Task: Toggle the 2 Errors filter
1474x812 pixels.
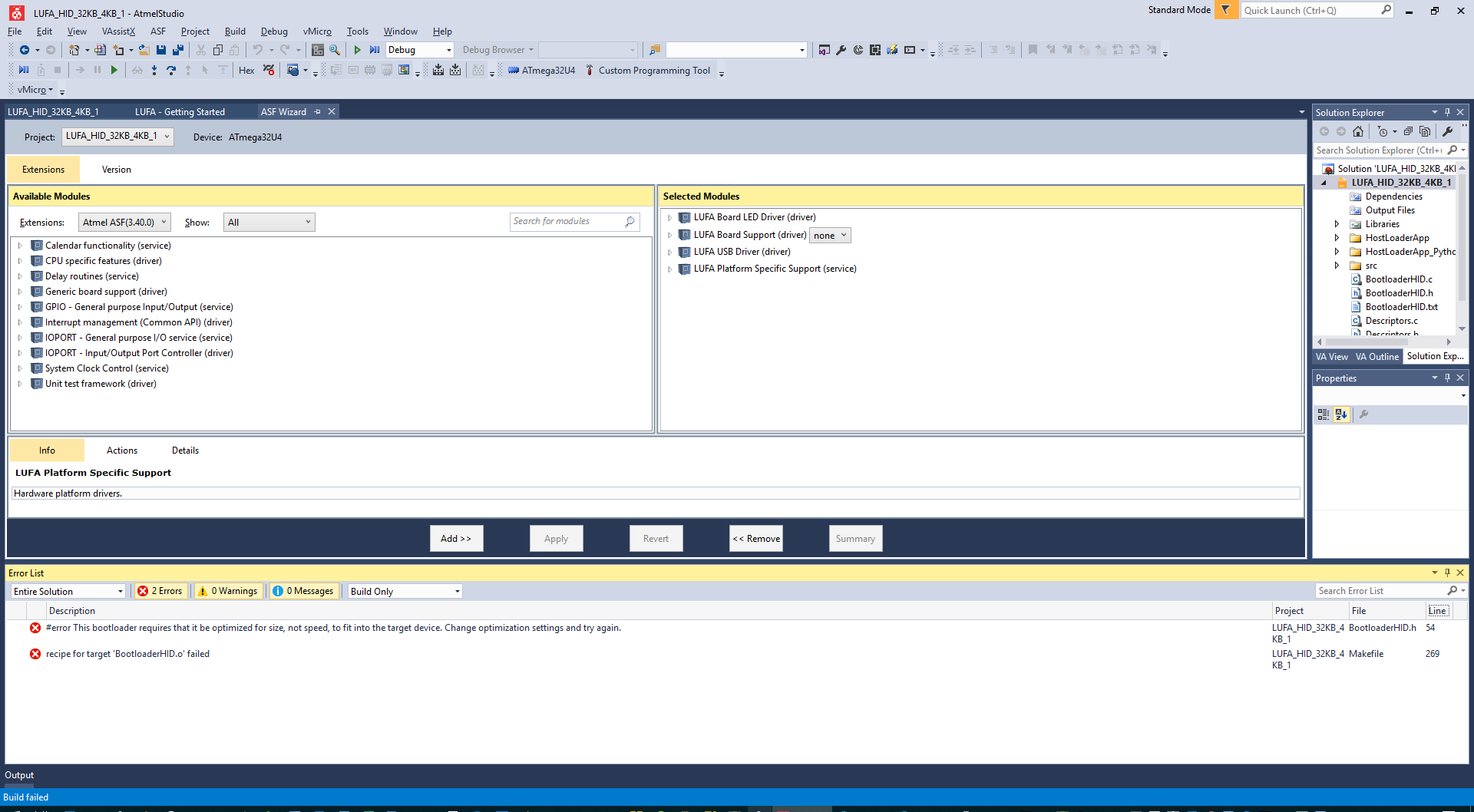Action: pos(160,591)
